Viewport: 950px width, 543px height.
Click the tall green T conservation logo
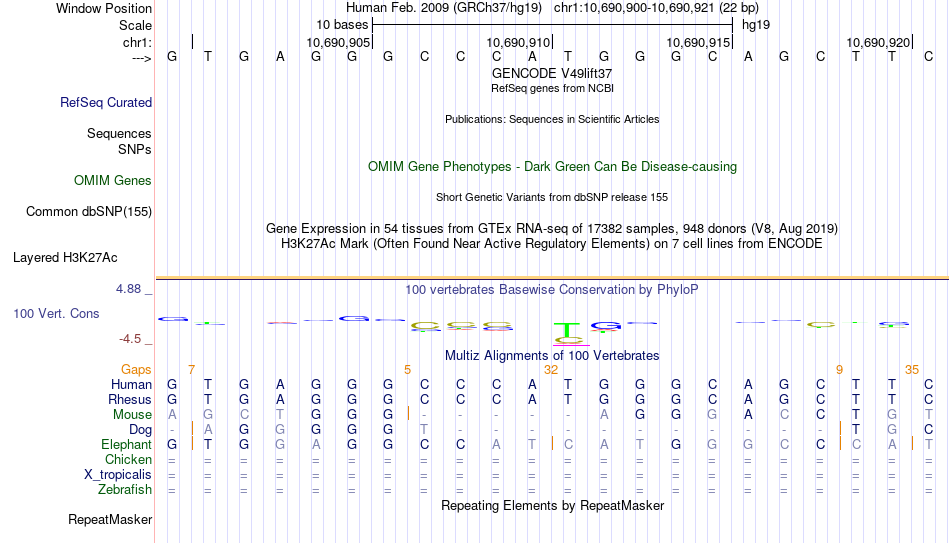point(568,331)
